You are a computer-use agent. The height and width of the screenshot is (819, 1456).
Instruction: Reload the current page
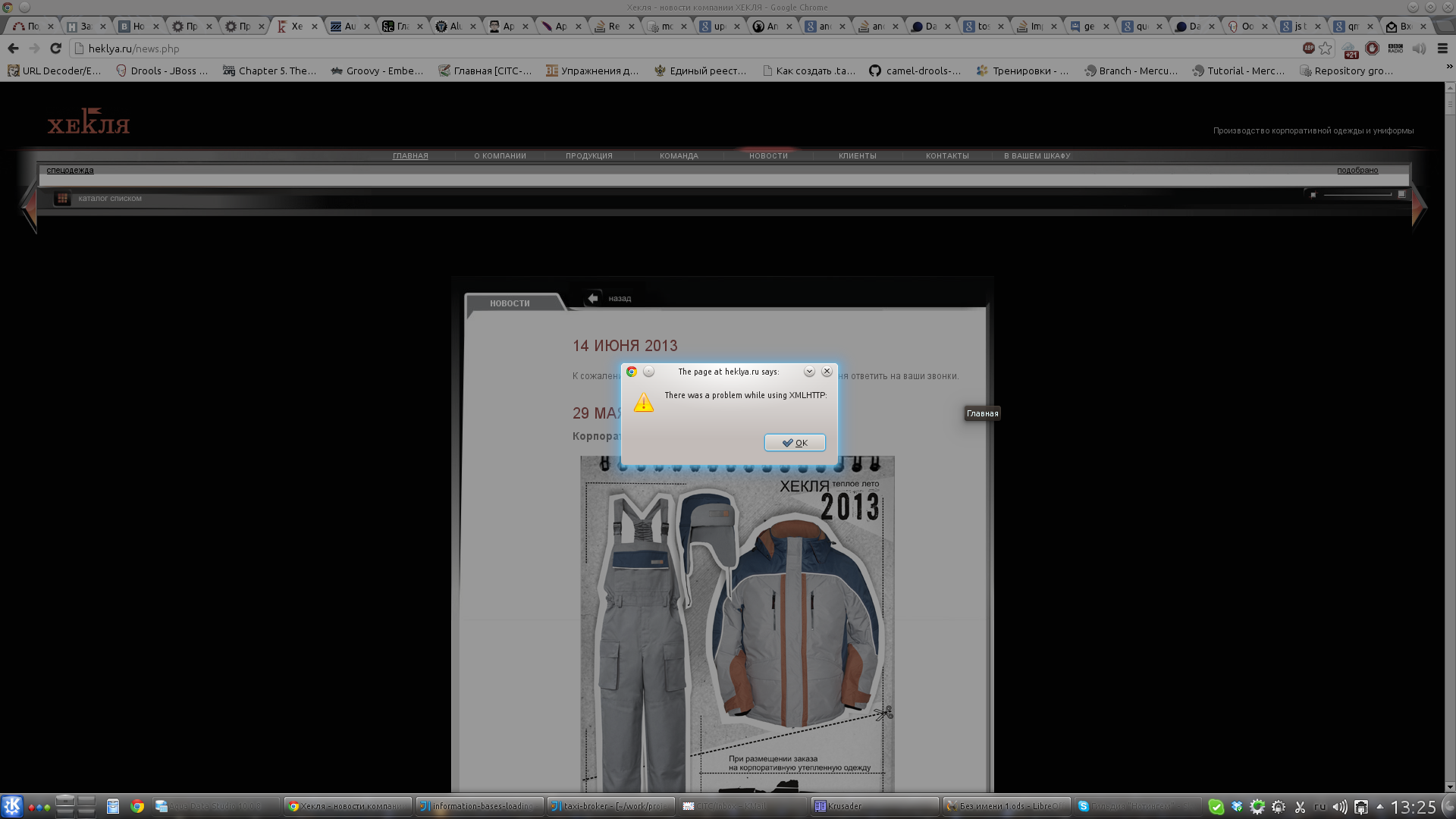[x=55, y=49]
